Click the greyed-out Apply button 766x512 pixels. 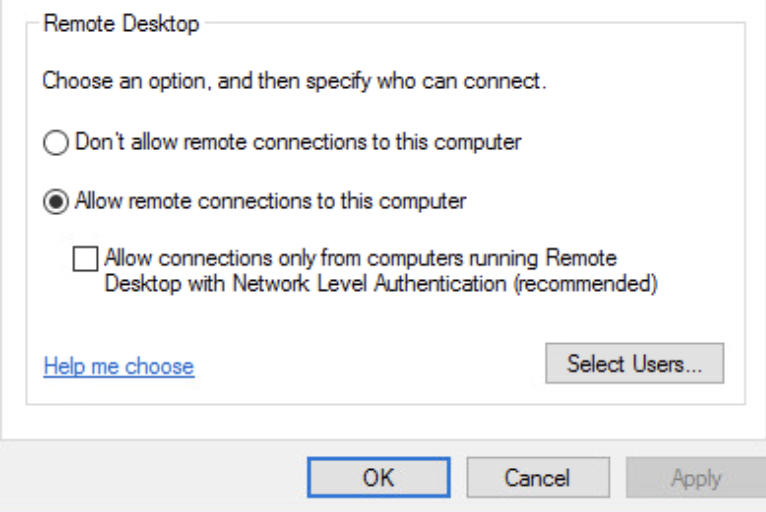pyautogui.click(x=696, y=478)
